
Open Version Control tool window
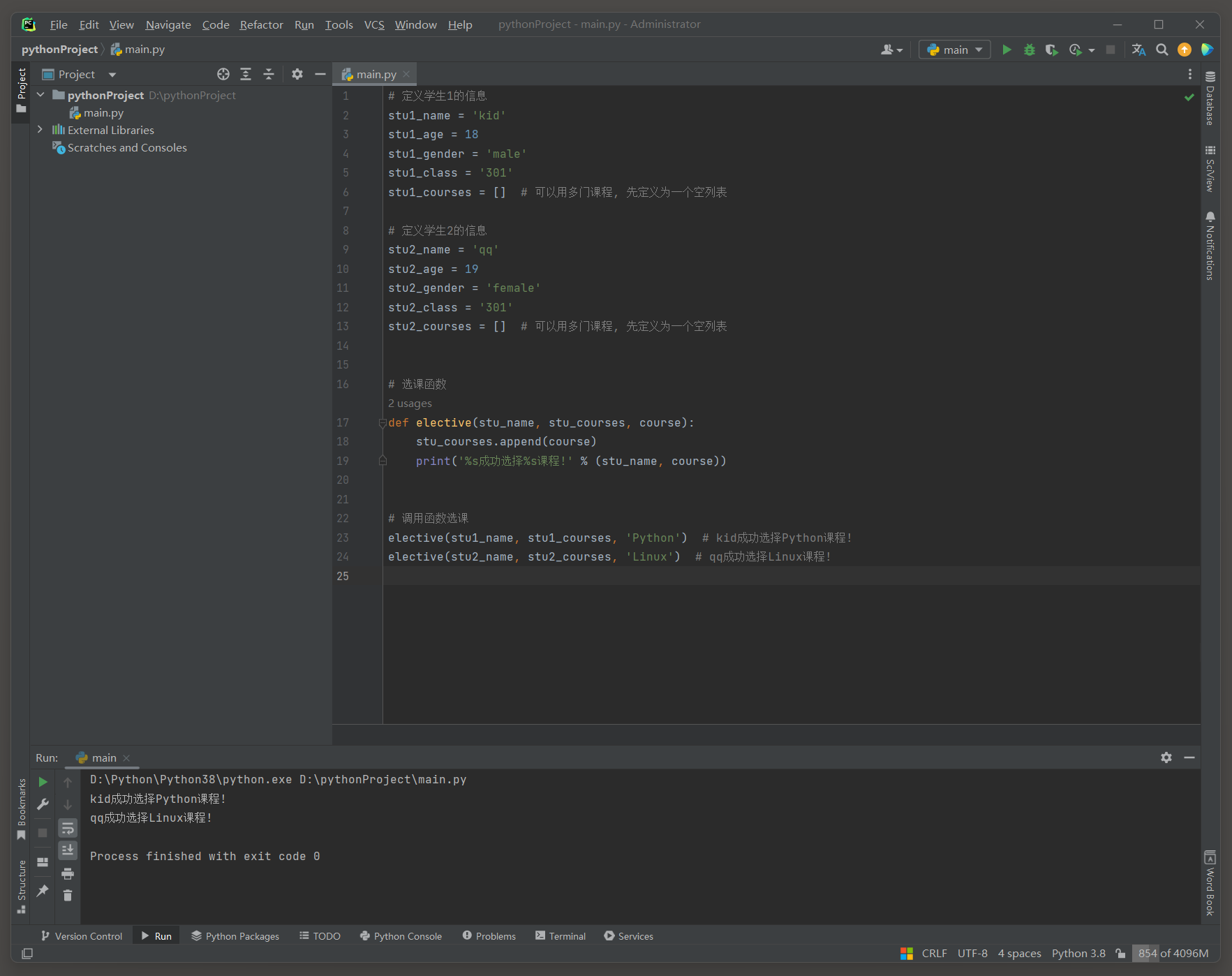82,936
